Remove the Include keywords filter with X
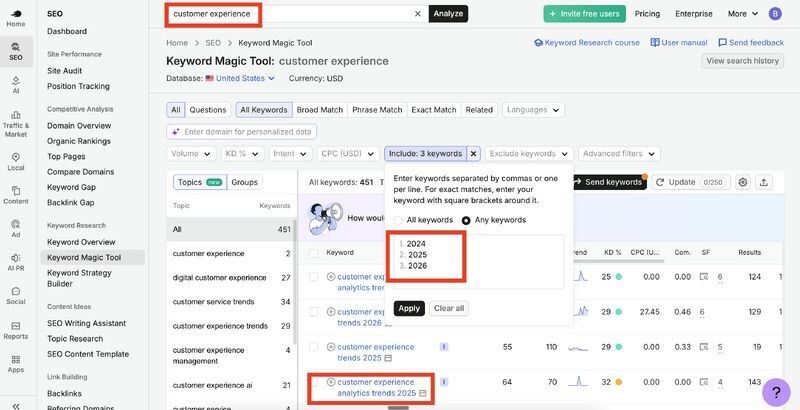800x410 pixels. point(473,153)
